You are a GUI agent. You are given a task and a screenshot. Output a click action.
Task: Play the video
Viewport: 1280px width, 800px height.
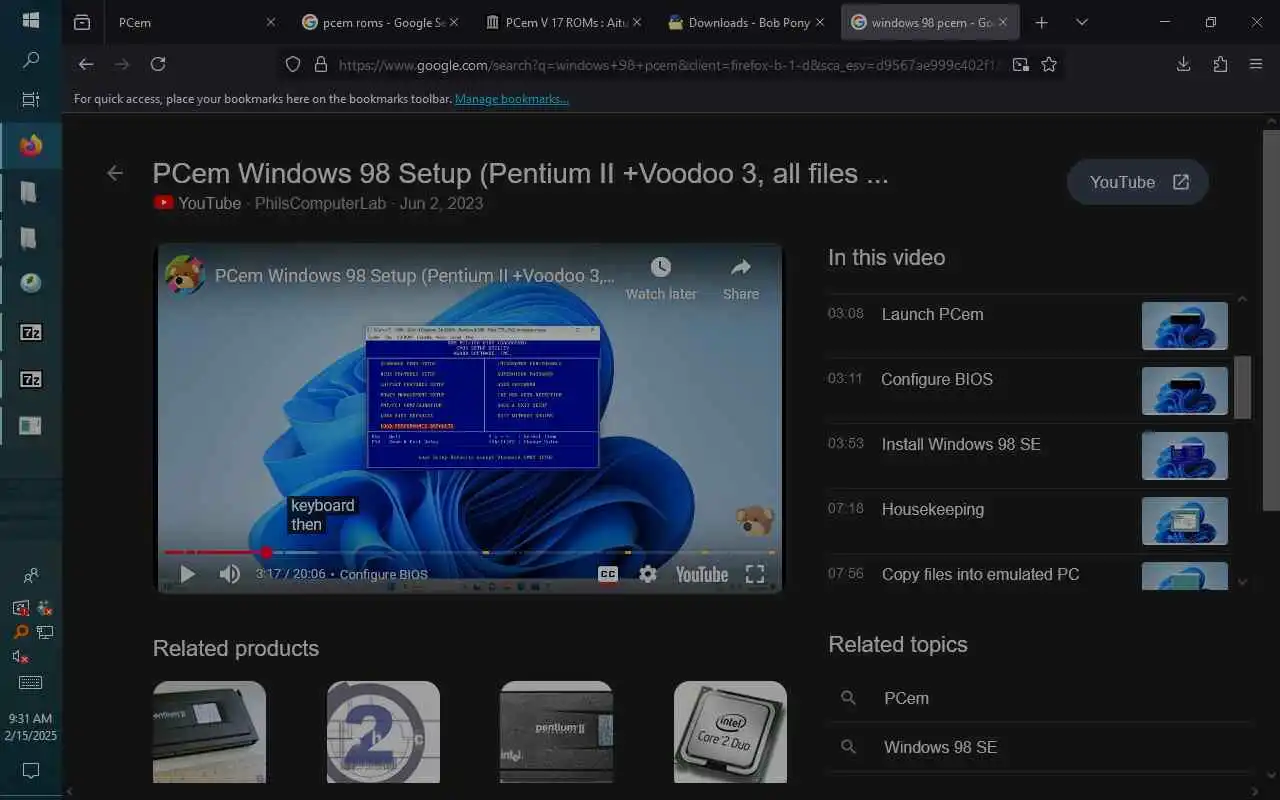pyautogui.click(x=187, y=574)
